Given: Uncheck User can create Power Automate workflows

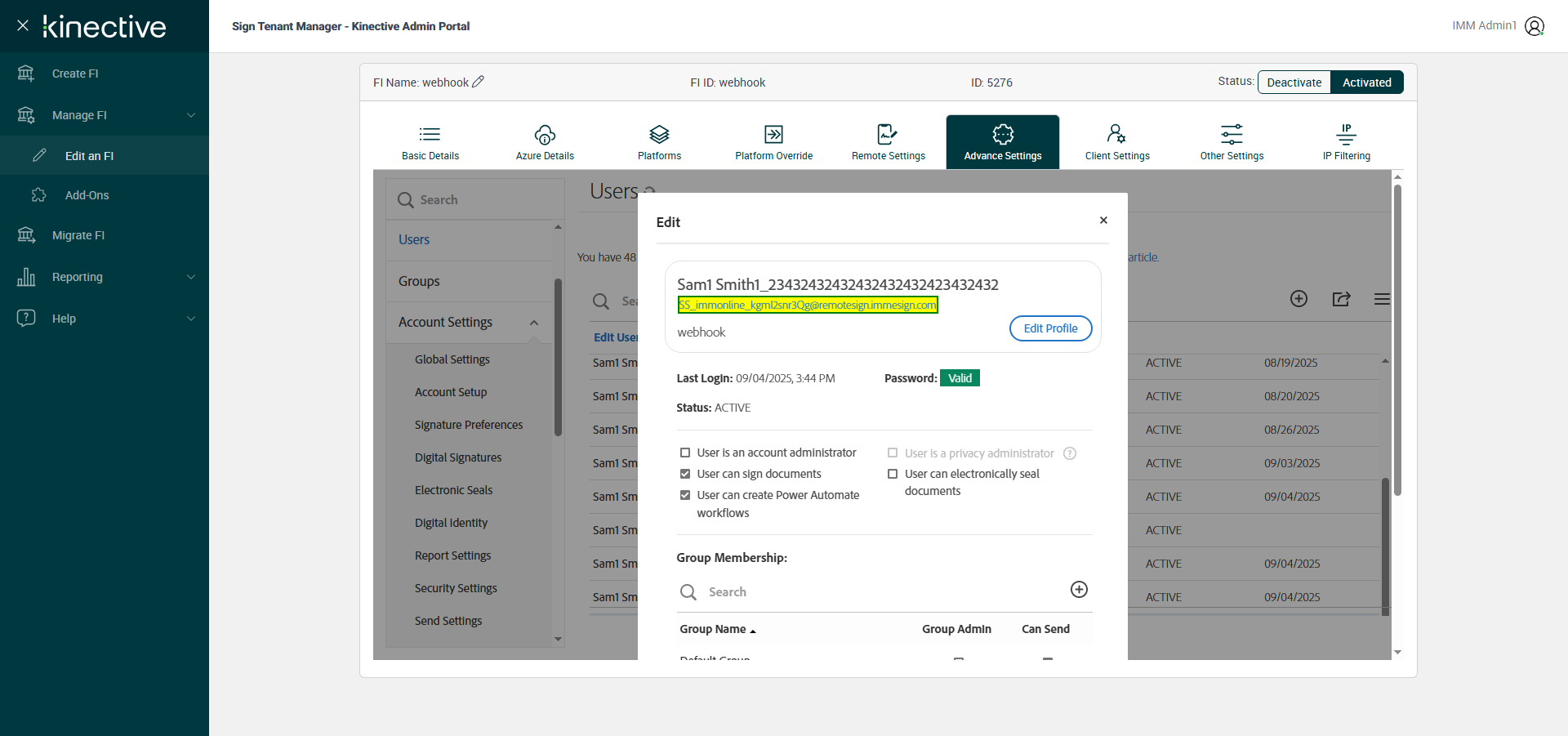Looking at the screenshot, I should tap(685, 495).
